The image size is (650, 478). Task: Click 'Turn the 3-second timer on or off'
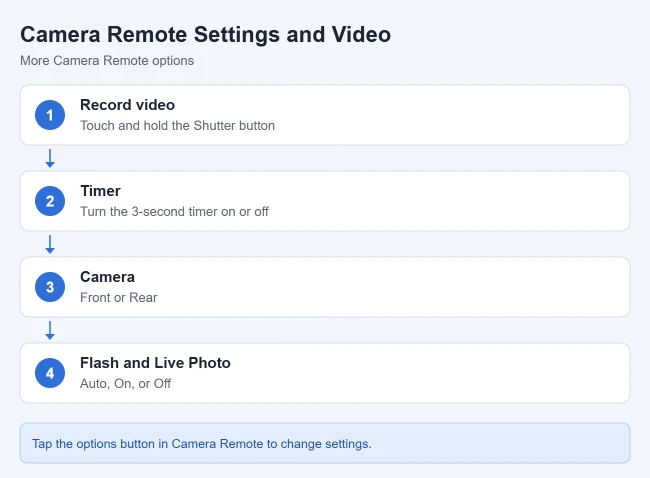[174, 211]
